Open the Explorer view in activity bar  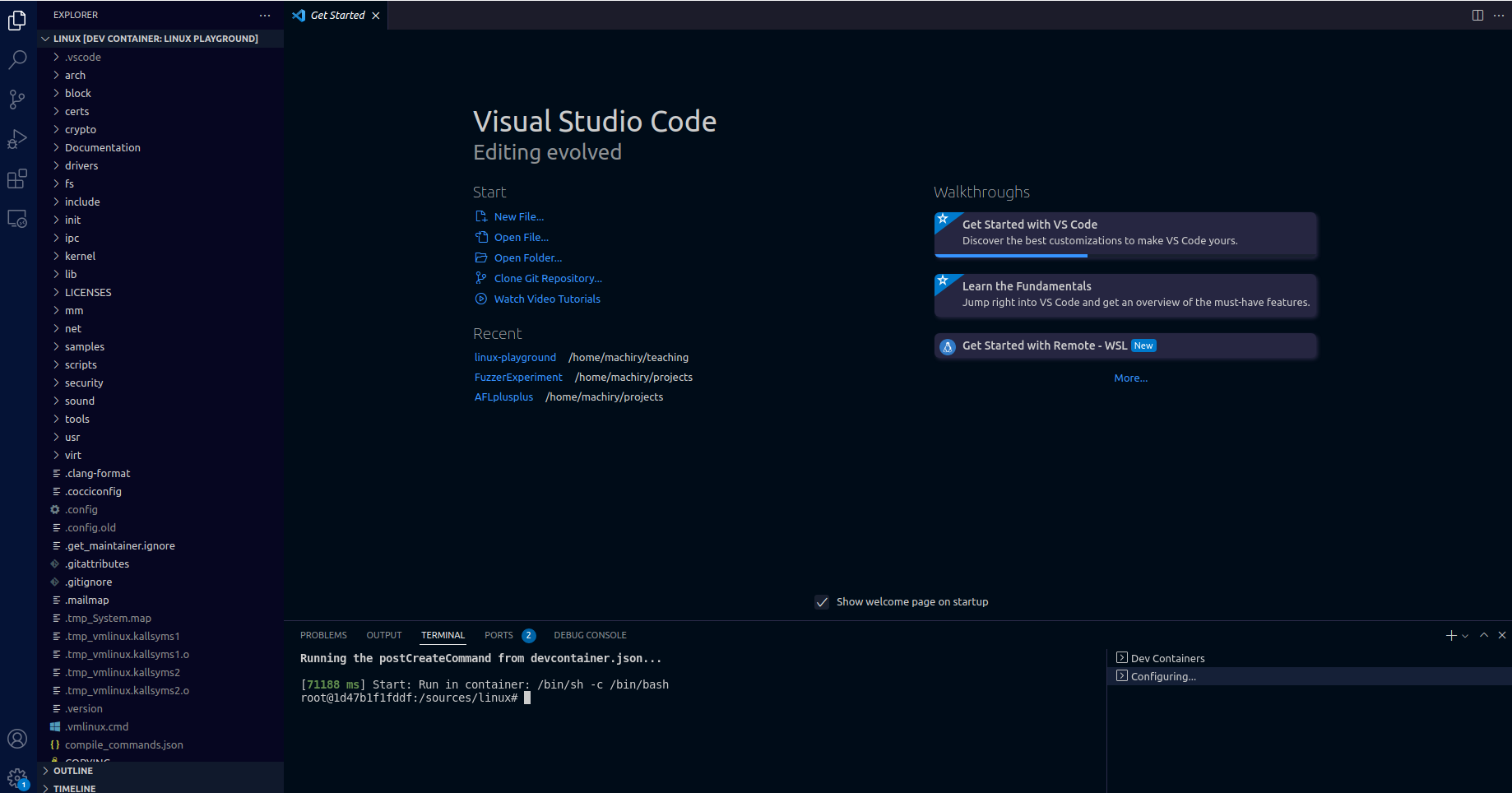[17, 21]
